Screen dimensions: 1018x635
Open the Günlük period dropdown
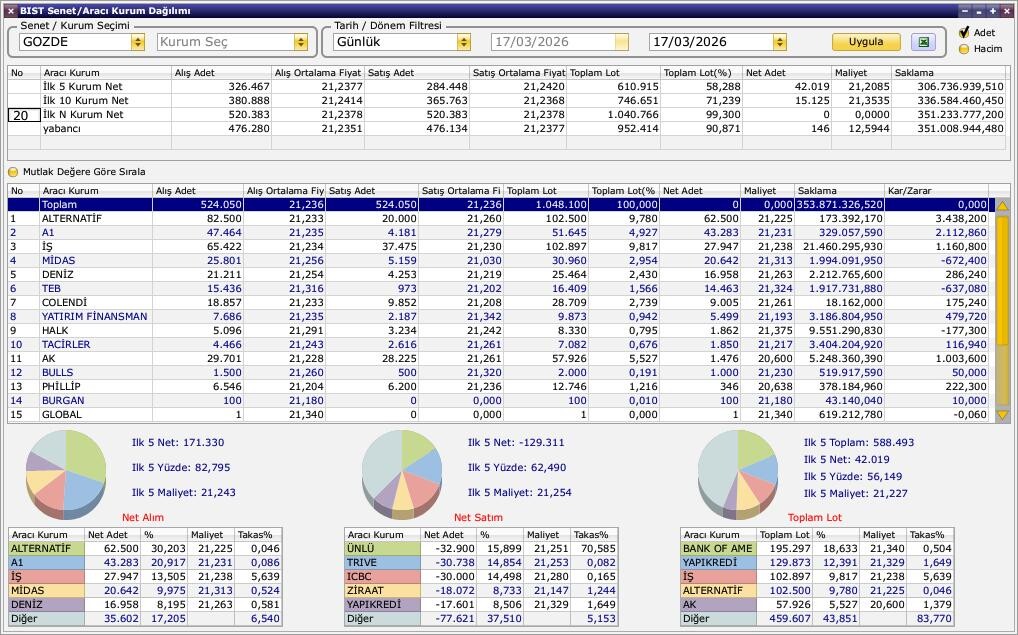[x=463, y=42]
